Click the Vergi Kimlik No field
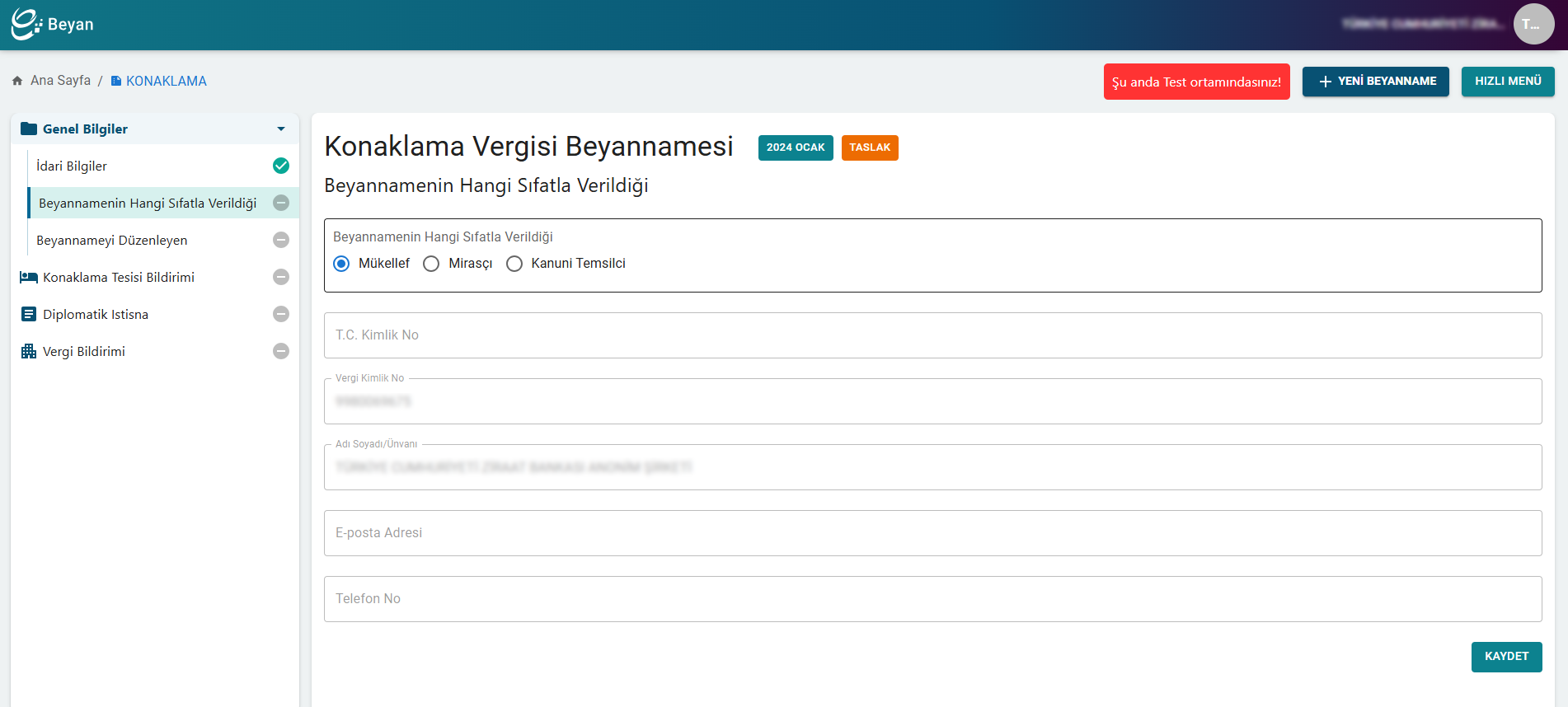The width and height of the screenshot is (1568, 707). 932,401
